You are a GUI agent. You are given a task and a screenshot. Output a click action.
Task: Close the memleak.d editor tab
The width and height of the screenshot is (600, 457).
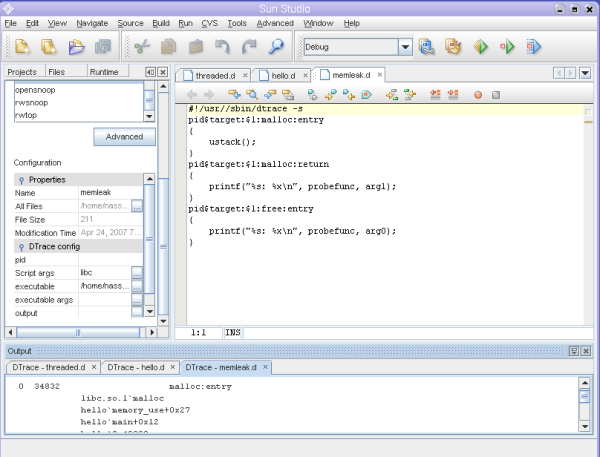[380, 75]
